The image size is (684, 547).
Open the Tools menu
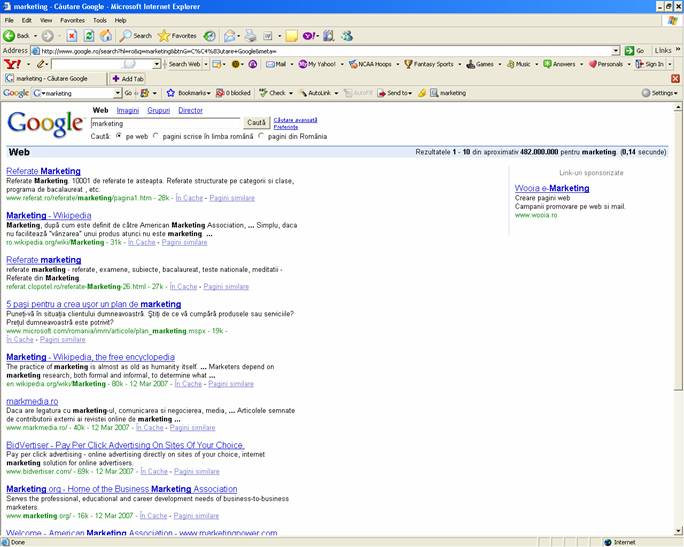[100, 20]
